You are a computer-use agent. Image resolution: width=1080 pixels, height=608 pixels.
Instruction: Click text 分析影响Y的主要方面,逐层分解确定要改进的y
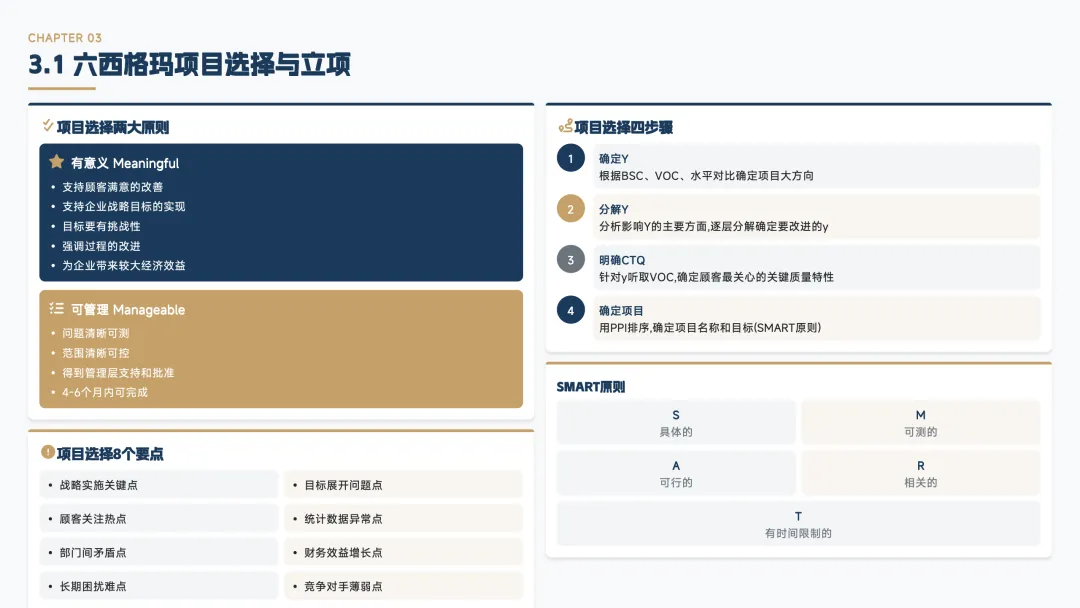click(x=714, y=227)
